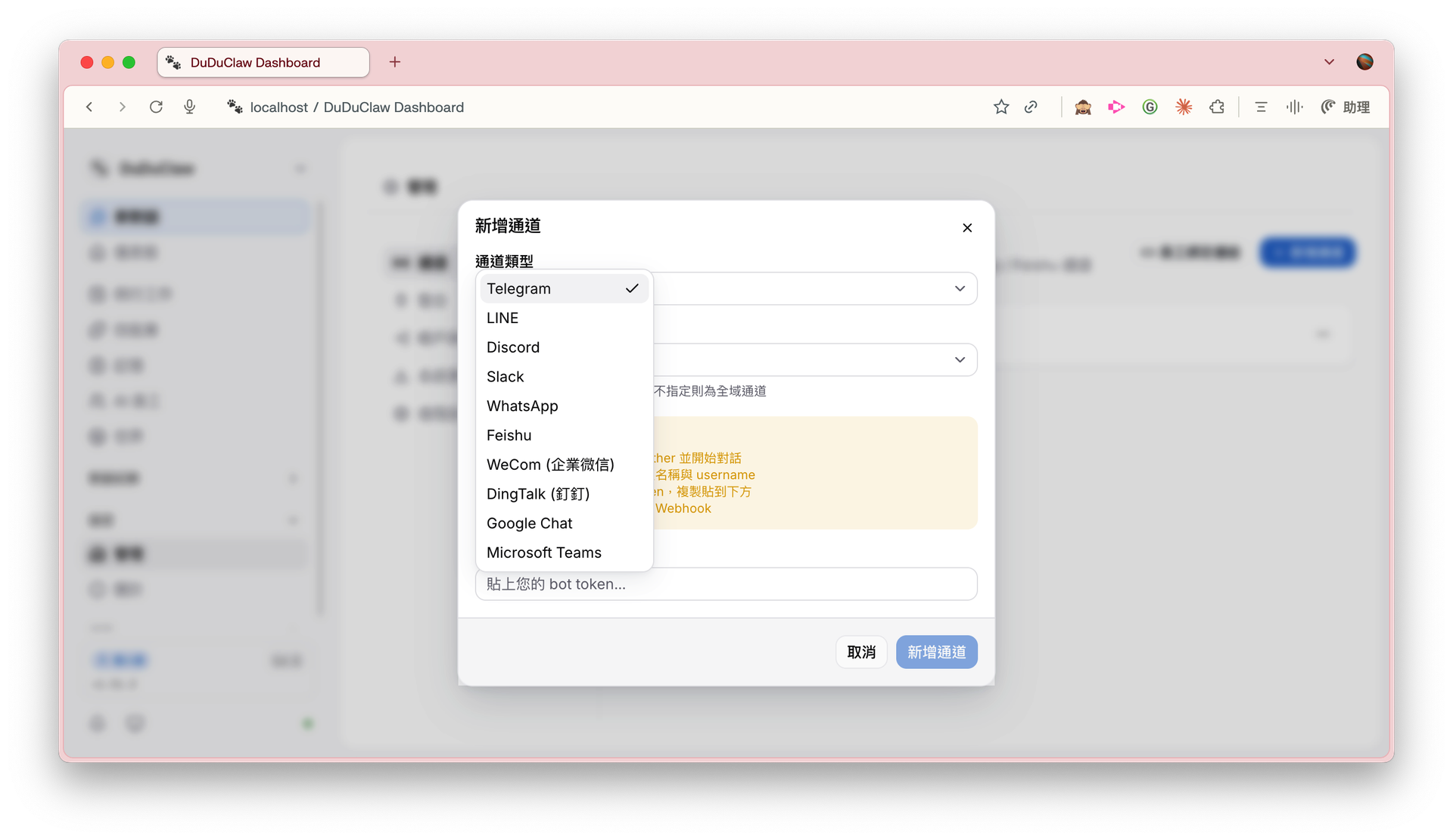The image size is (1453, 840).
Task: Reload the current page
Action: [x=156, y=107]
